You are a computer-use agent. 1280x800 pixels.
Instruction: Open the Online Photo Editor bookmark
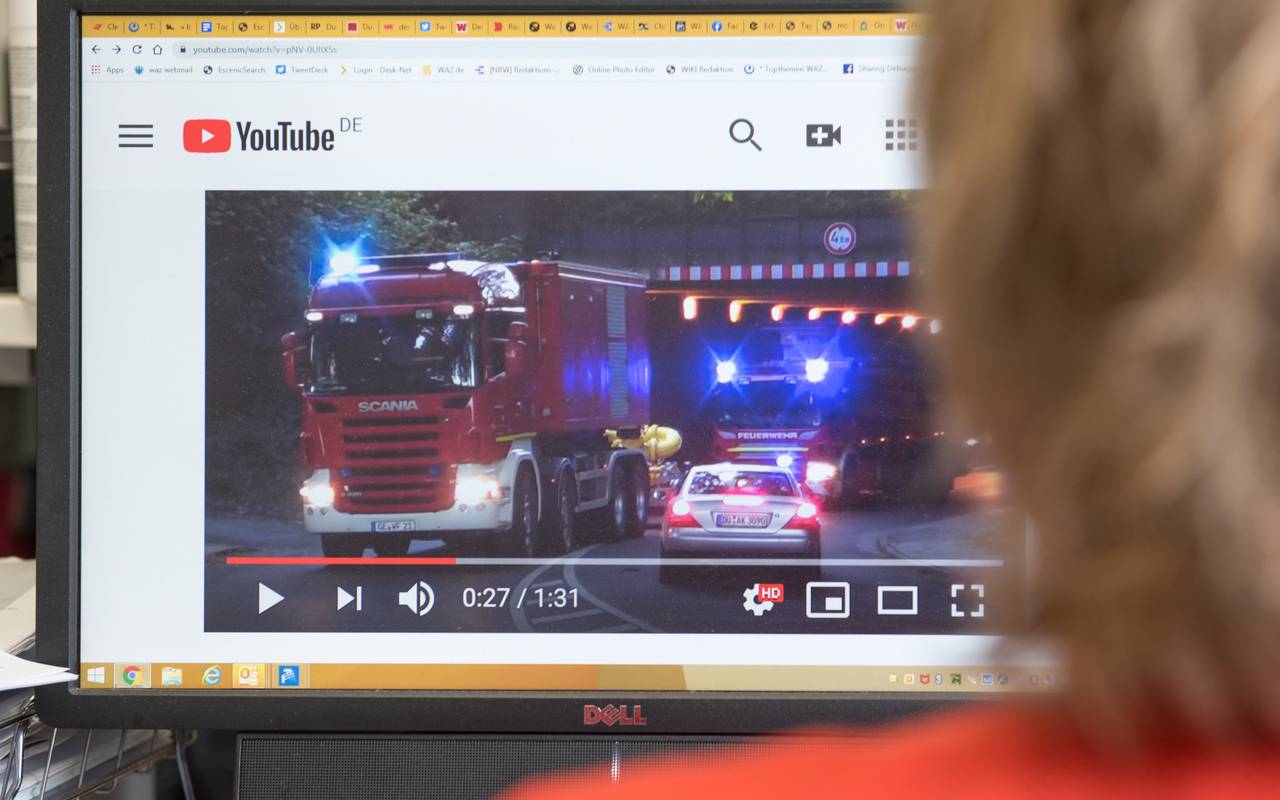point(614,70)
